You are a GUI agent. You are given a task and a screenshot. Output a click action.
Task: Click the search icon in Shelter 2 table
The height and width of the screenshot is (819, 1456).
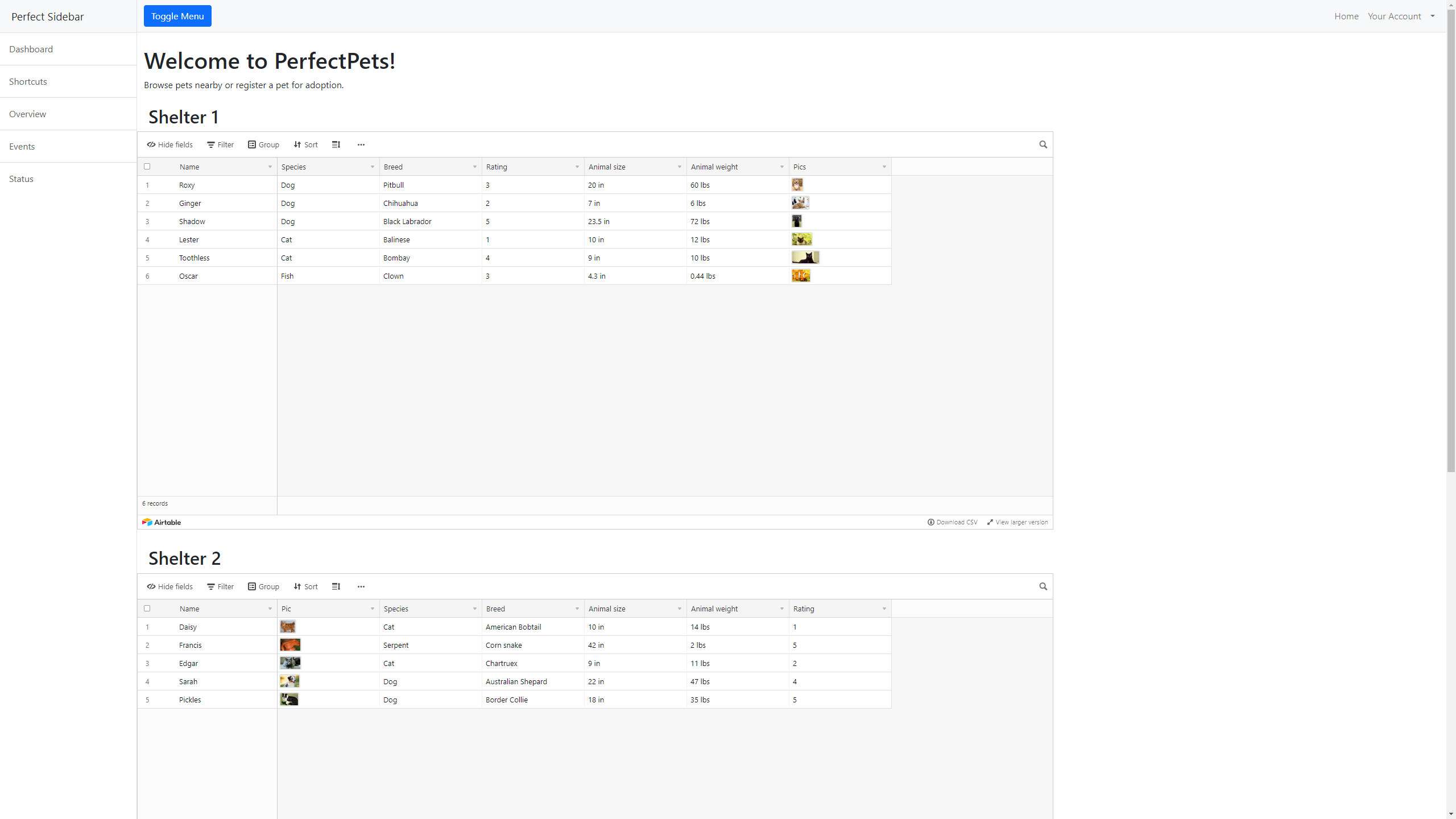(1043, 586)
